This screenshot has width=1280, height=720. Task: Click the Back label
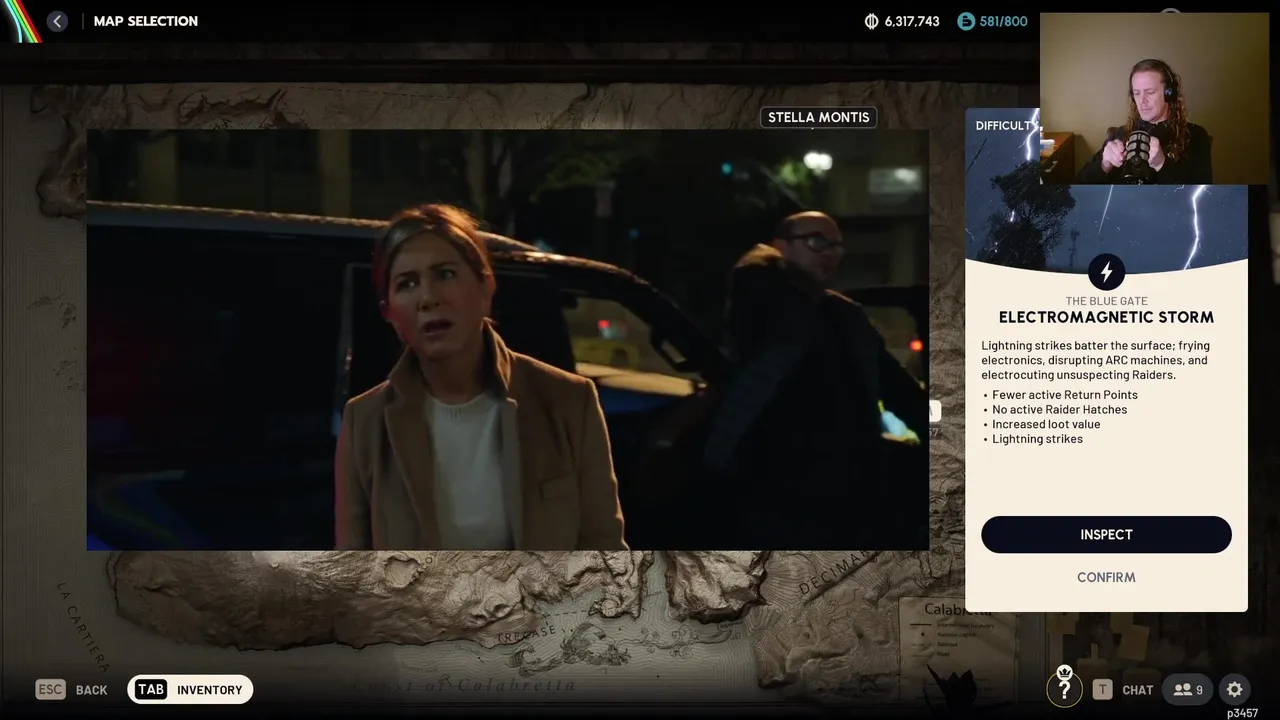click(91, 690)
